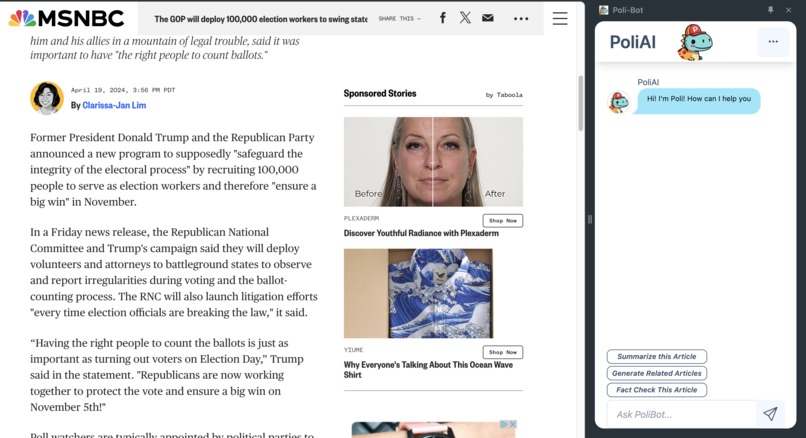This screenshot has height=438, width=806.
Task: Click Poli's avatar beside greeting message
Action: click(x=618, y=102)
